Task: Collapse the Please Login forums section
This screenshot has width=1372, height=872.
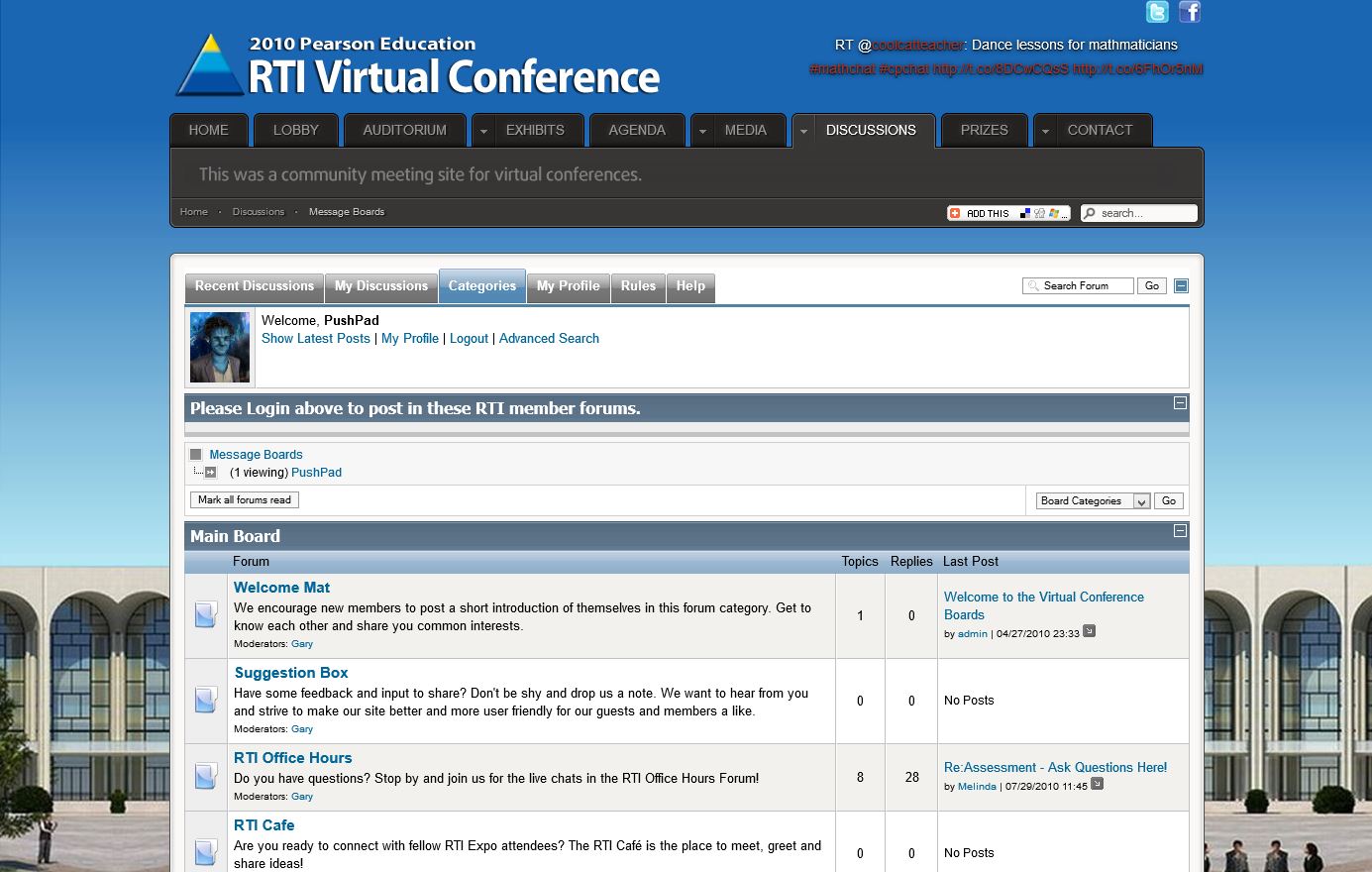Action: [1180, 403]
